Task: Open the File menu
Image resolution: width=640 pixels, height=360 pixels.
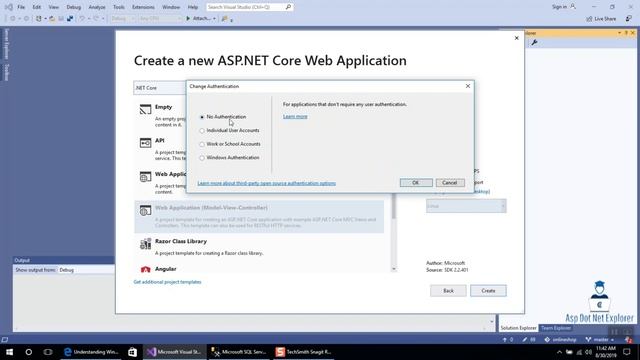Action: tap(21, 7)
